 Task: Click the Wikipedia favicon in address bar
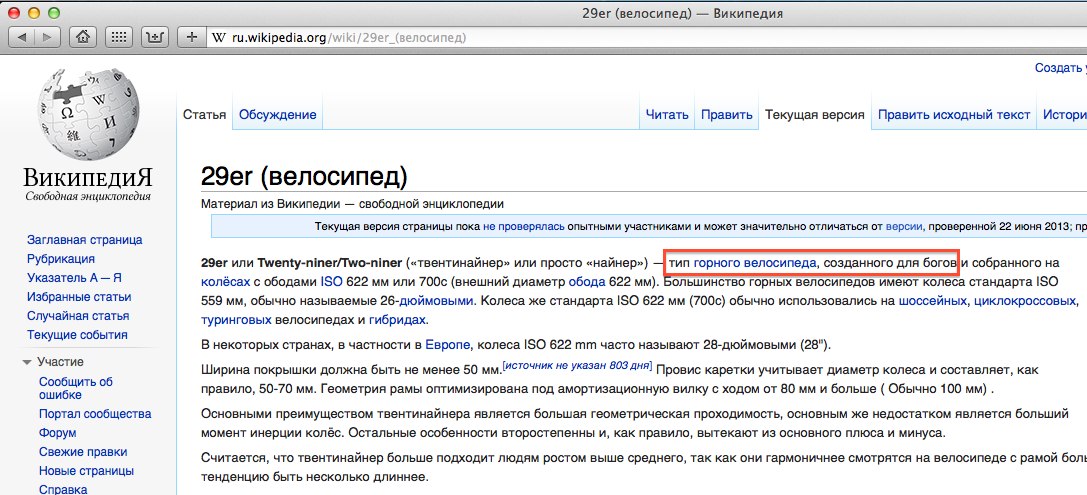(219, 37)
